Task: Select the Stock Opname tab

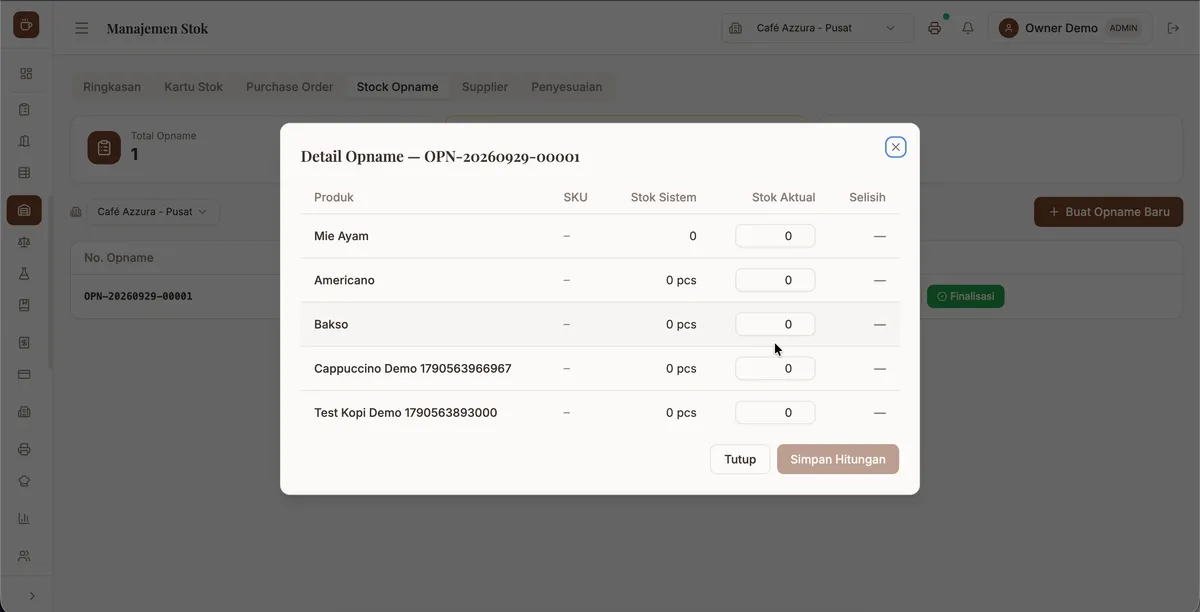Action: tap(397, 87)
